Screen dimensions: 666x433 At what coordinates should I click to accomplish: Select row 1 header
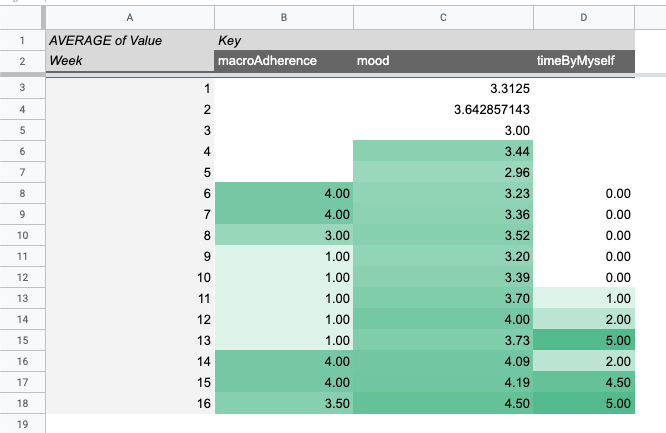22,40
